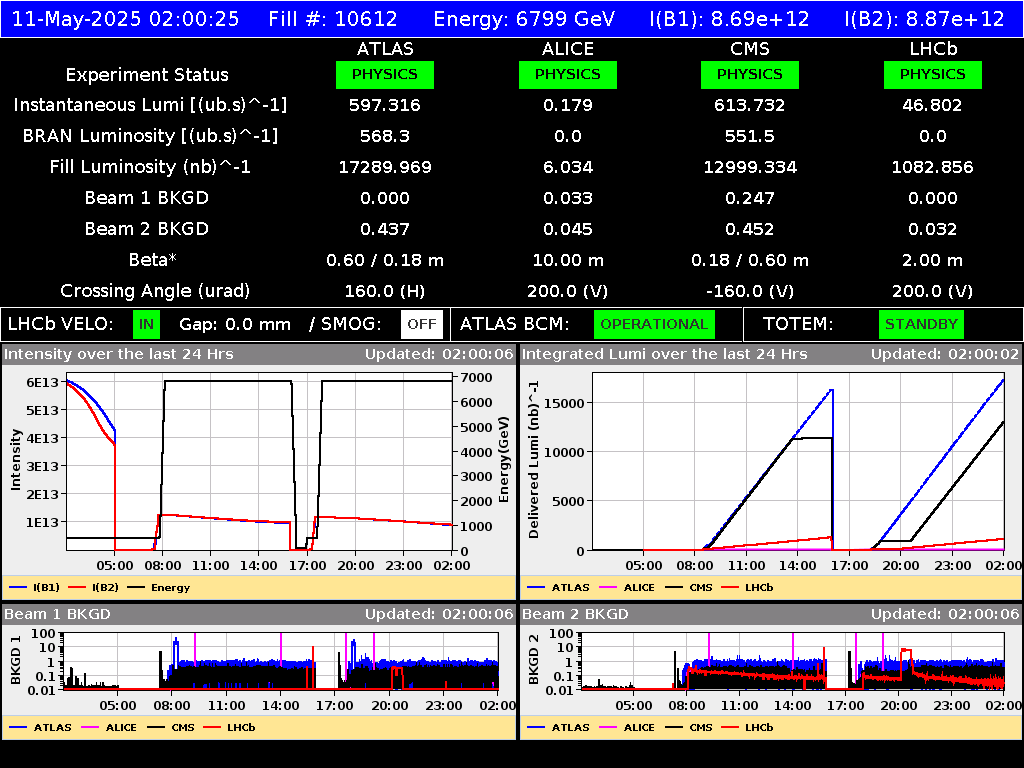Screen dimensions: 1024x768
Task: Click the LHCb PHYSICS status badge
Action: [933, 74]
